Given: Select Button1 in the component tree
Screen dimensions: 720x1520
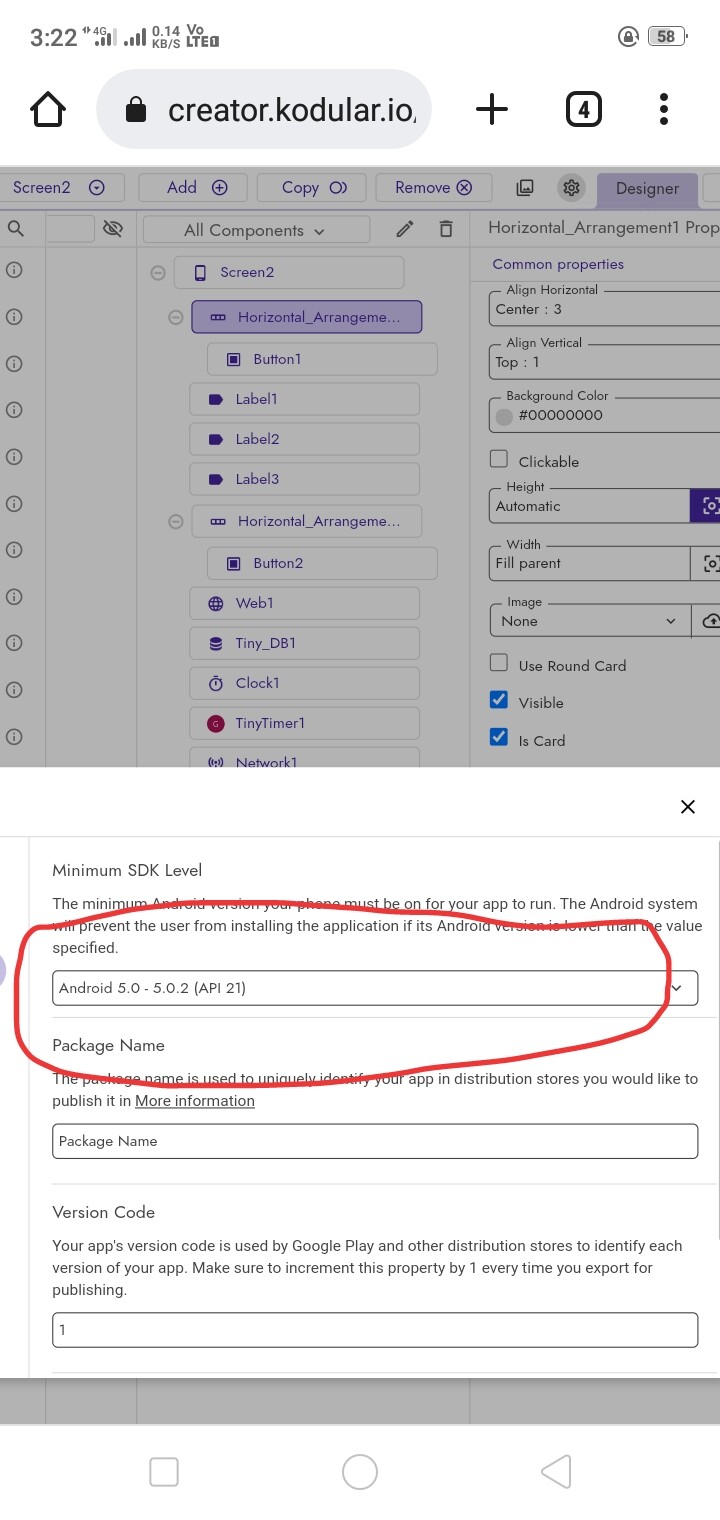Looking at the screenshot, I should tap(322, 359).
